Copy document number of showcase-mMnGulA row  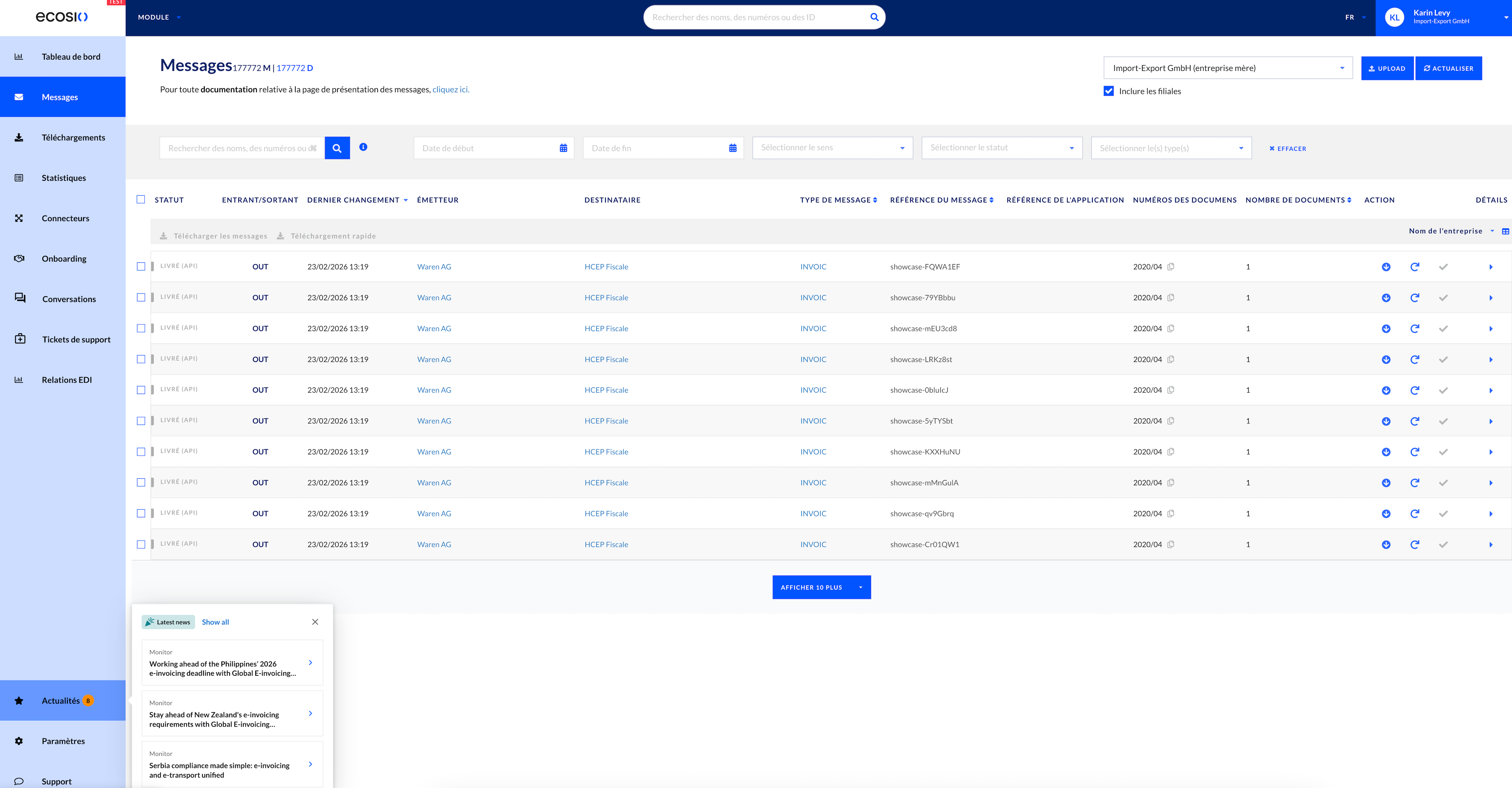(x=1170, y=483)
